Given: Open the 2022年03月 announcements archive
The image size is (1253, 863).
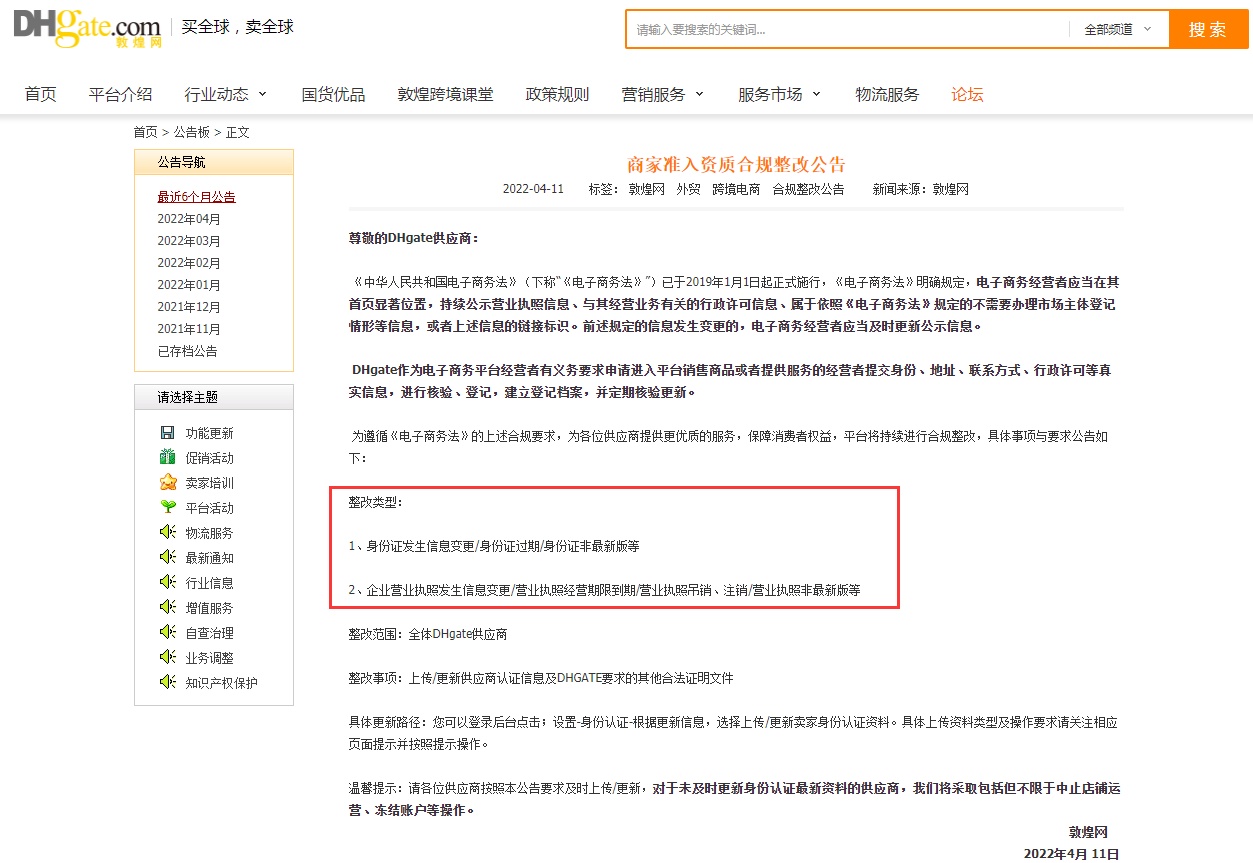Looking at the screenshot, I should point(189,241).
